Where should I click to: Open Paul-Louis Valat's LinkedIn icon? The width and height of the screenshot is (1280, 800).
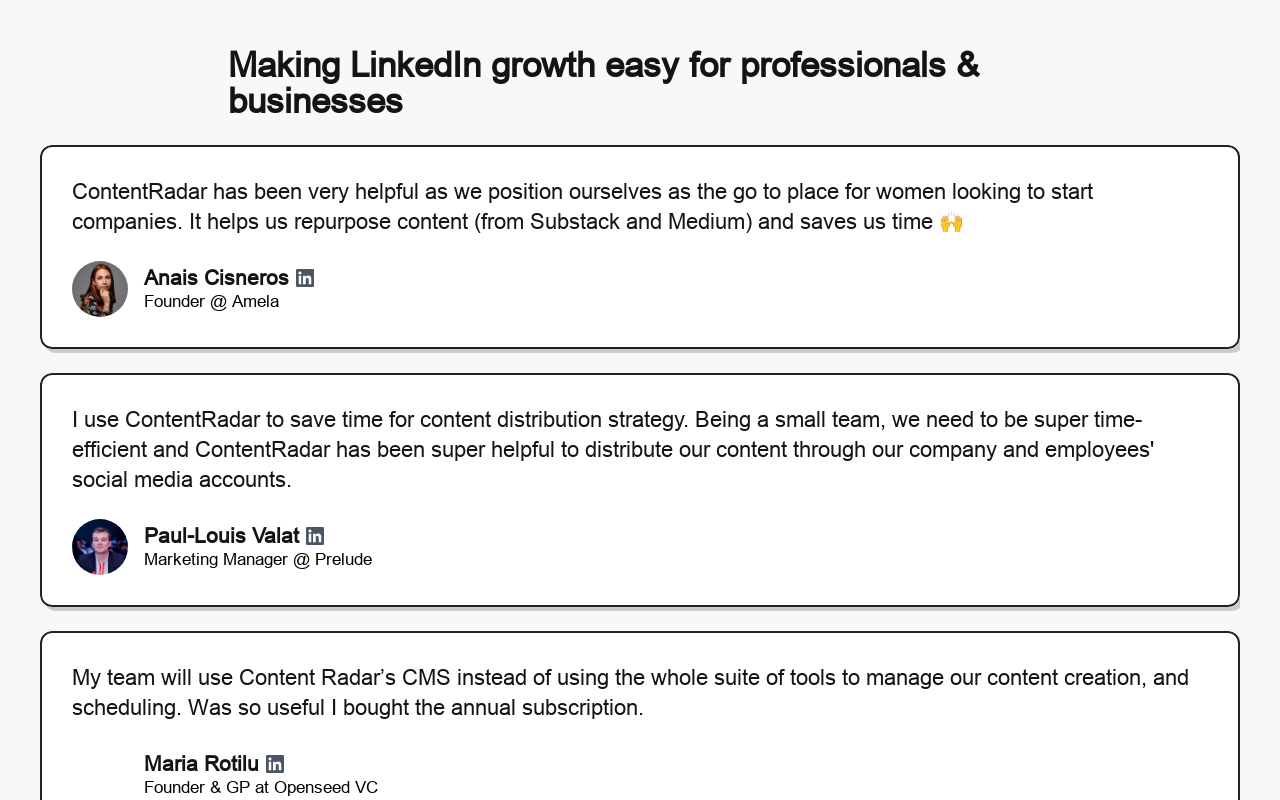[315, 536]
